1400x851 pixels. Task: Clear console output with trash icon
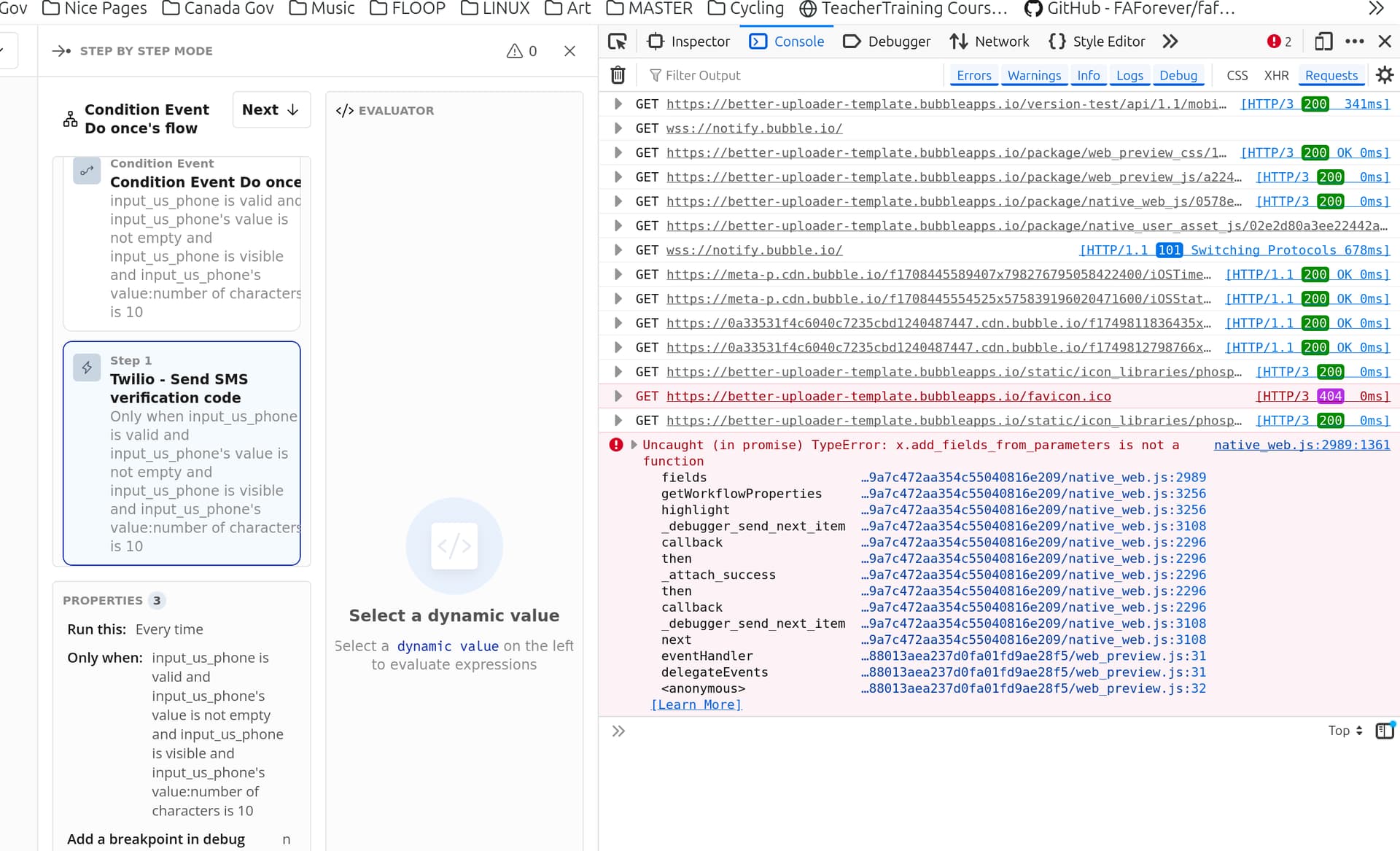click(x=618, y=75)
